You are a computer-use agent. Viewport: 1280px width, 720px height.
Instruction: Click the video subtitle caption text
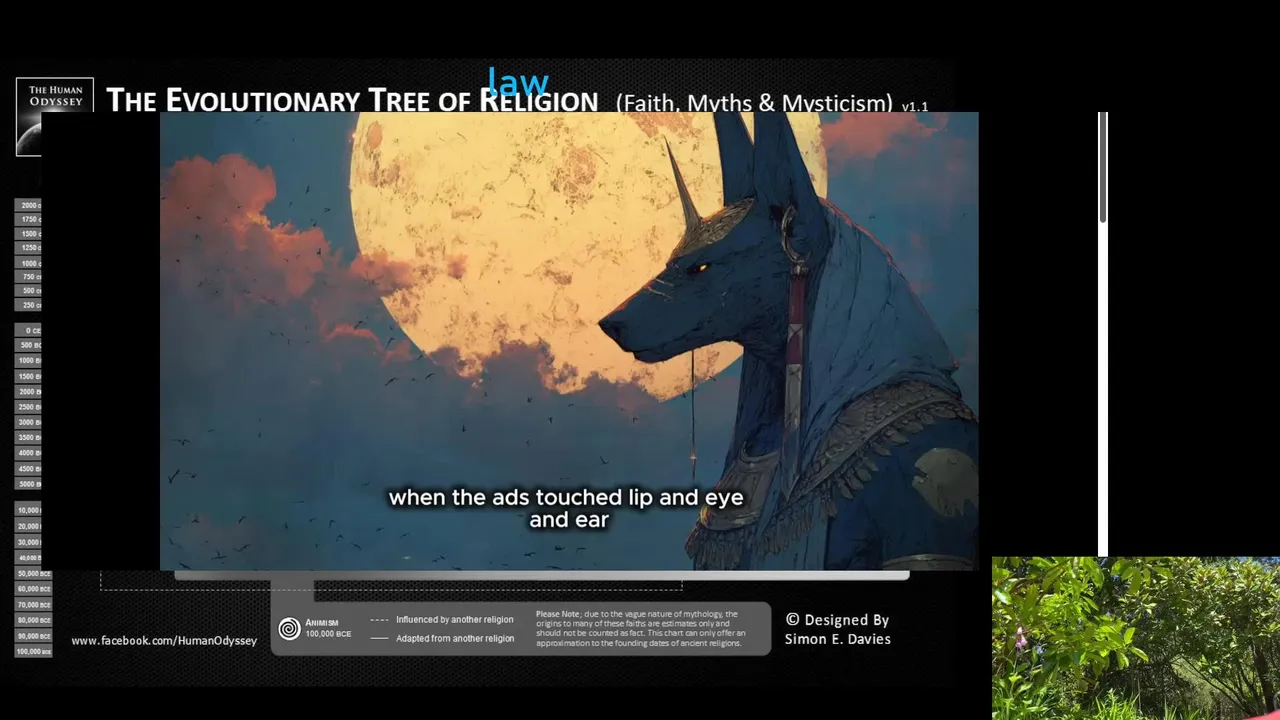[x=566, y=508]
